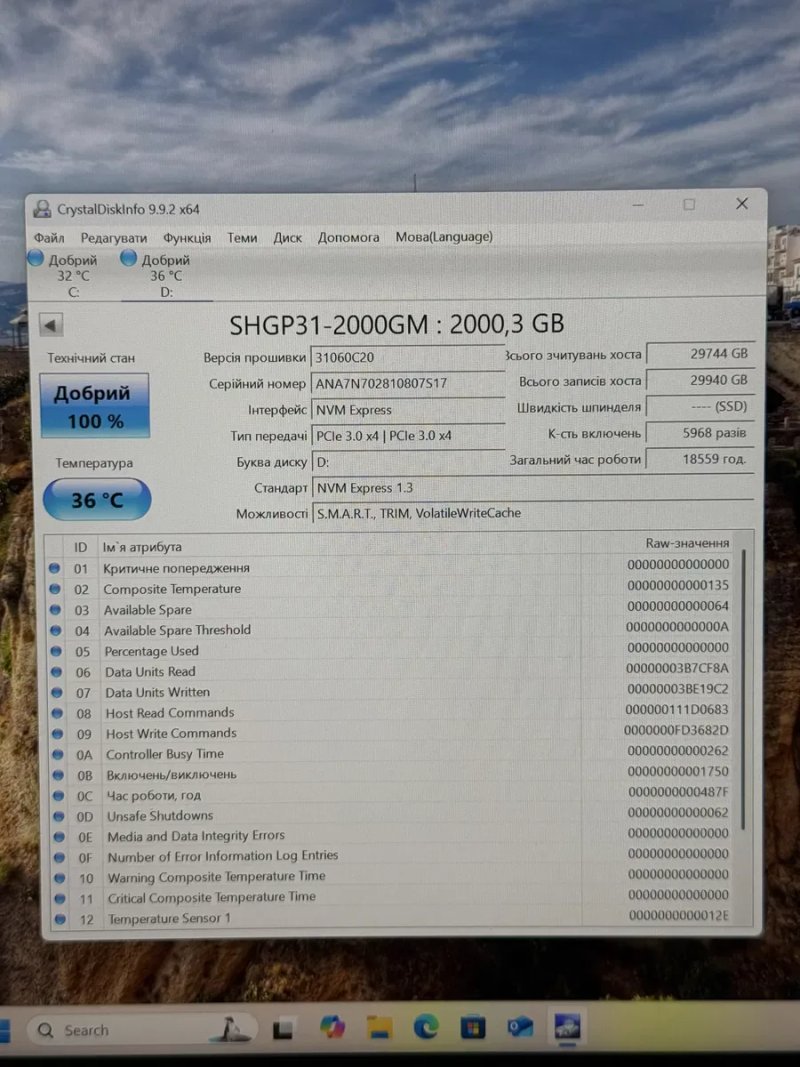
Task: Click the status dot for Data Units Read
Action: [56, 672]
